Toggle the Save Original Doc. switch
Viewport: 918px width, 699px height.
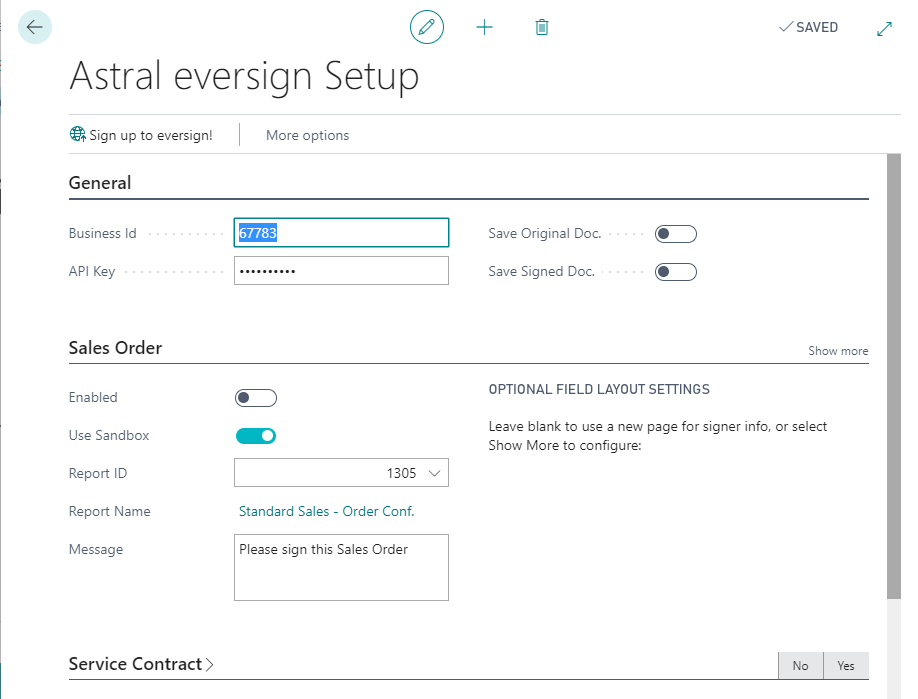coord(675,234)
